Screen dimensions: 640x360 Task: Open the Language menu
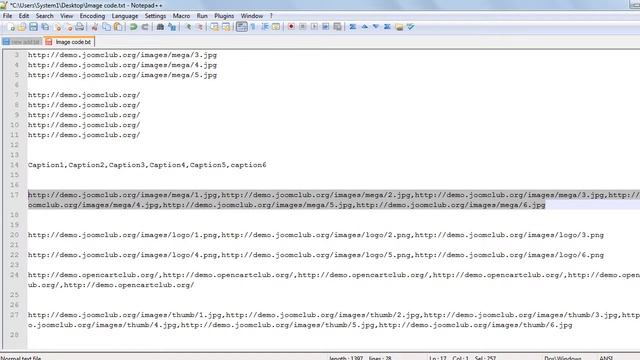click(x=124, y=16)
